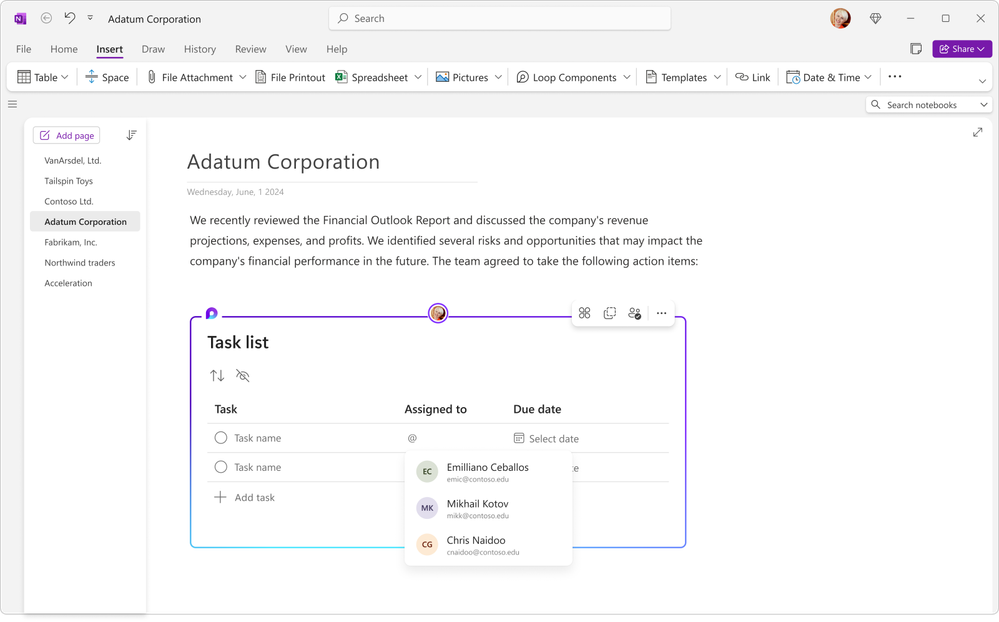Expand the Pictures dropdown arrow
Image resolution: width=999 pixels, height=622 pixels.
tap(498, 77)
